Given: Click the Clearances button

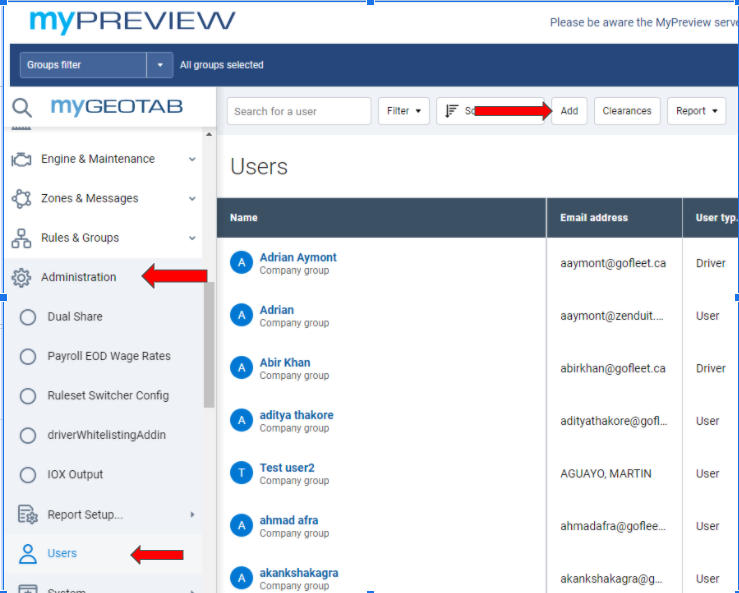Looking at the screenshot, I should point(627,111).
